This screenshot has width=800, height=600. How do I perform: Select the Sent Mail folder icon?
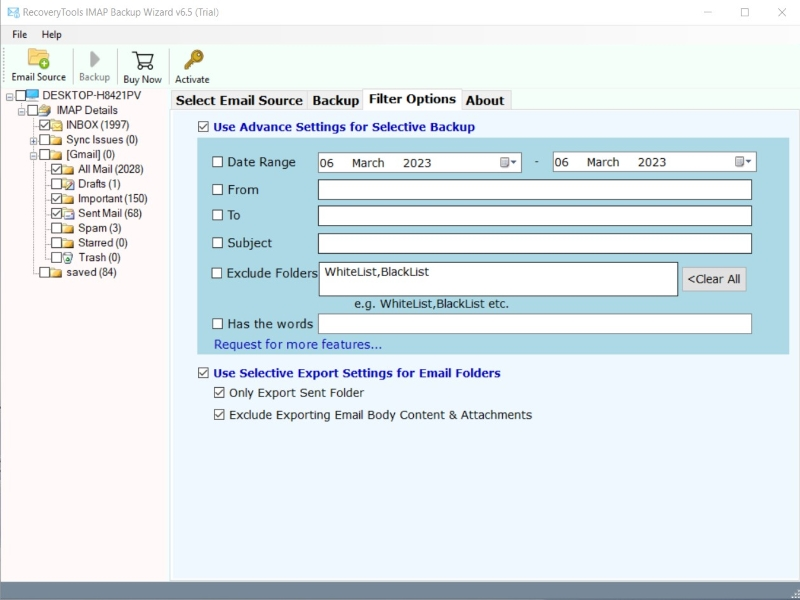click(x=69, y=214)
